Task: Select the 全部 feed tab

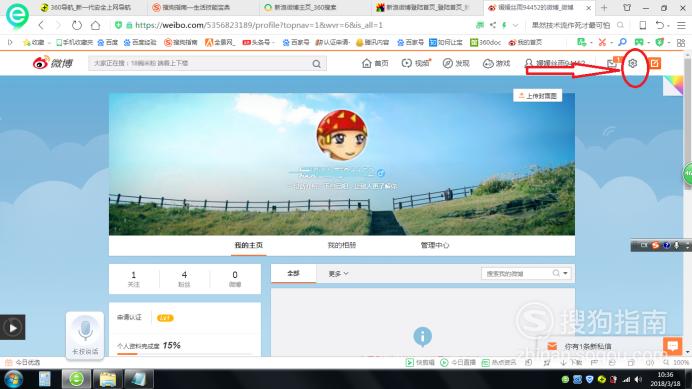Action: [x=293, y=273]
